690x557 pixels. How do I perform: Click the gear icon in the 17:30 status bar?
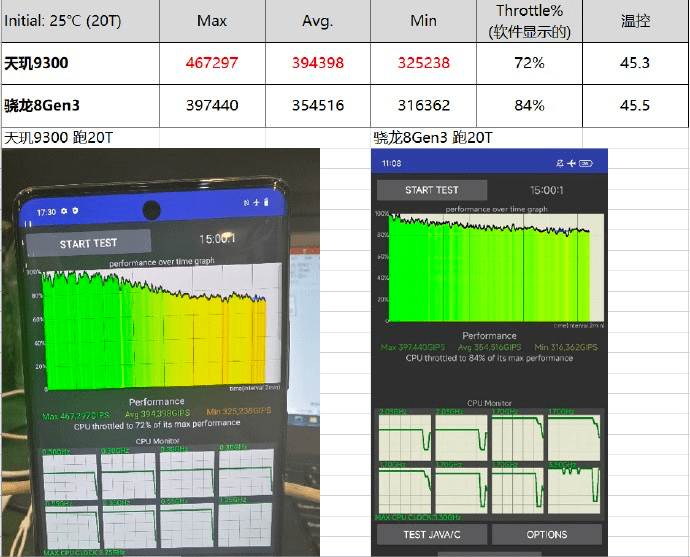click(x=65, y=212)
